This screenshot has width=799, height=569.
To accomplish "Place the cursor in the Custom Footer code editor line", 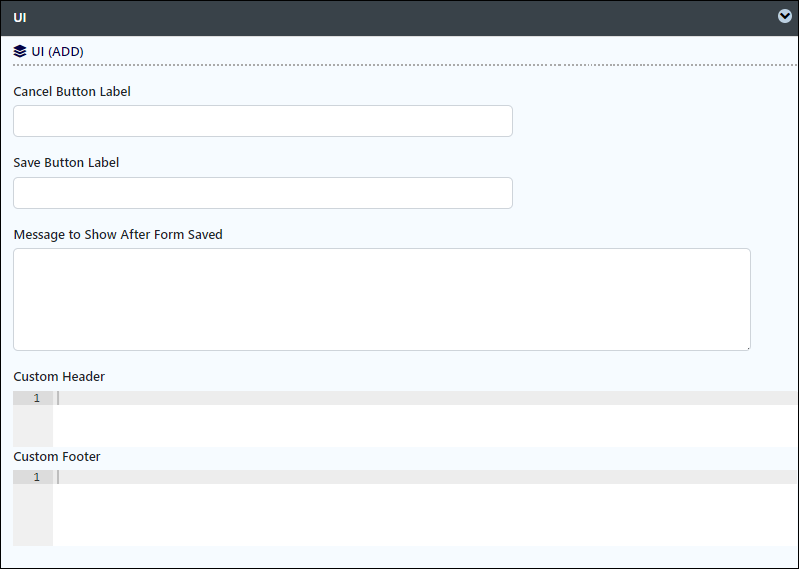I will click(x=425, y=477).
